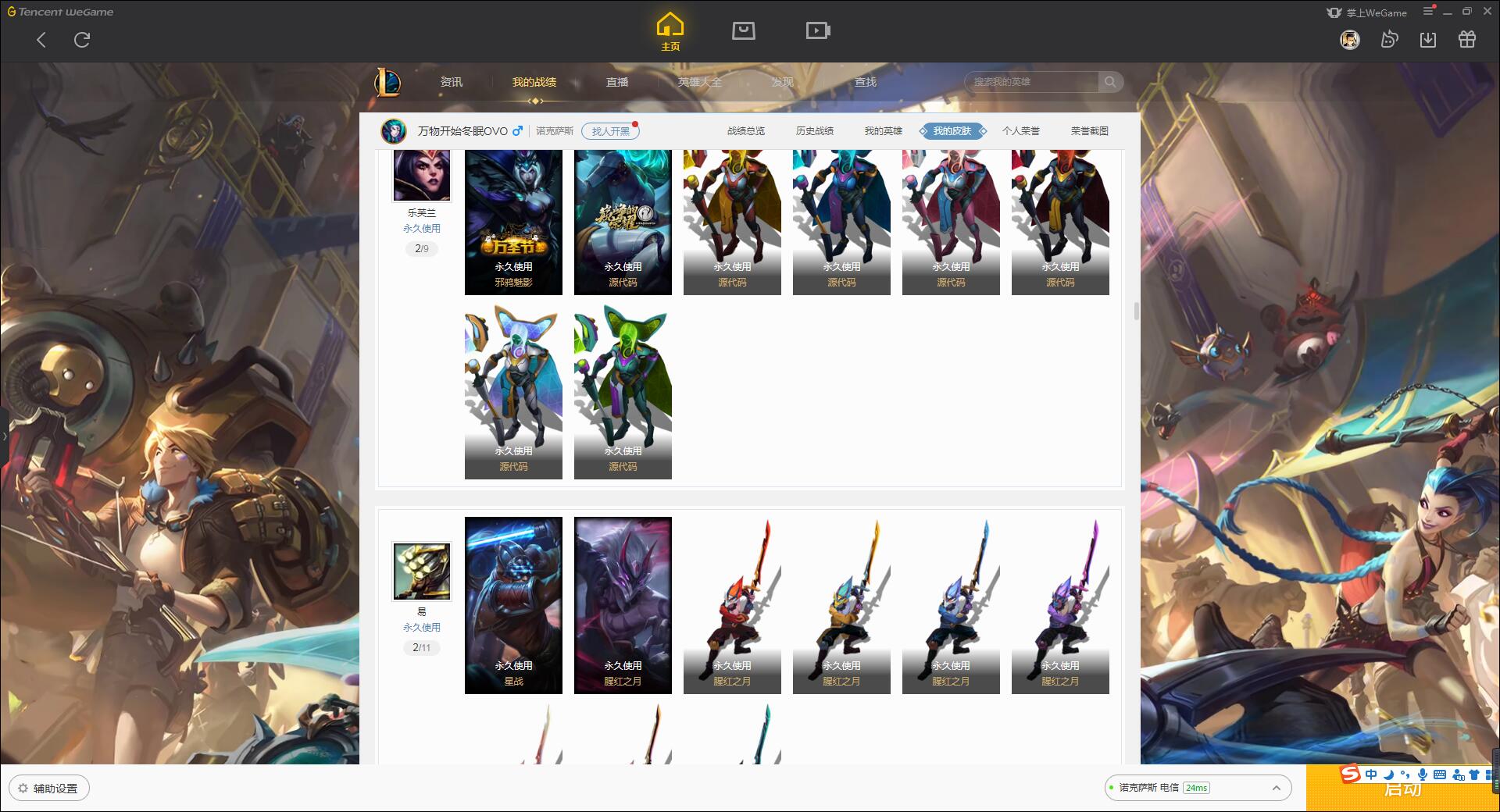The width and height of the screenshot is (1500, 812).
Task: Open the 直播 tab
Action: pos(617,82)
